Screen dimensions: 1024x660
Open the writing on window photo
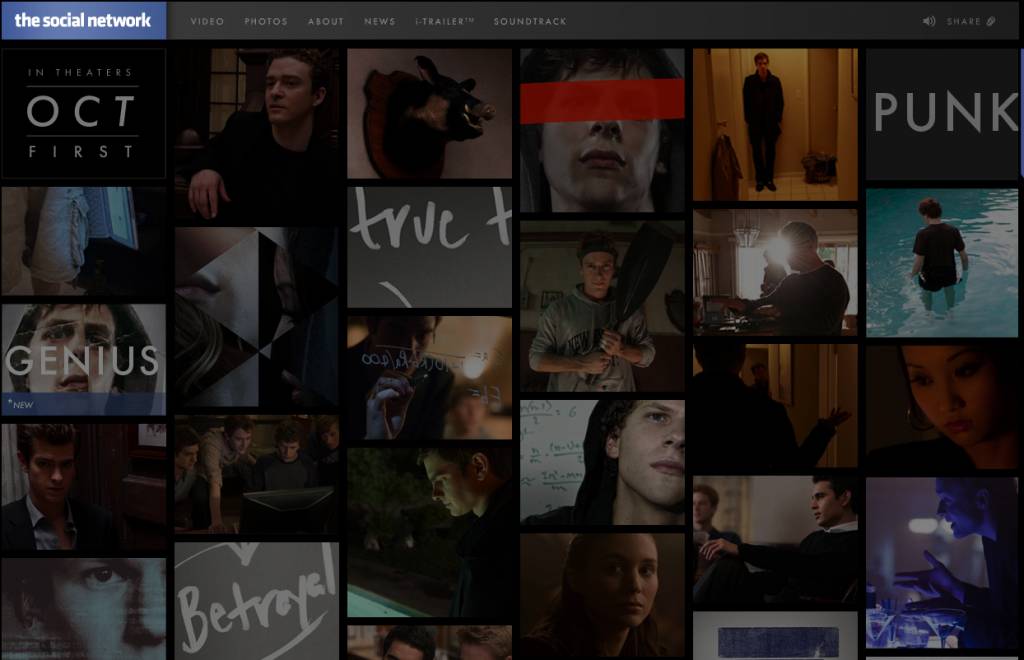(429, 377)
